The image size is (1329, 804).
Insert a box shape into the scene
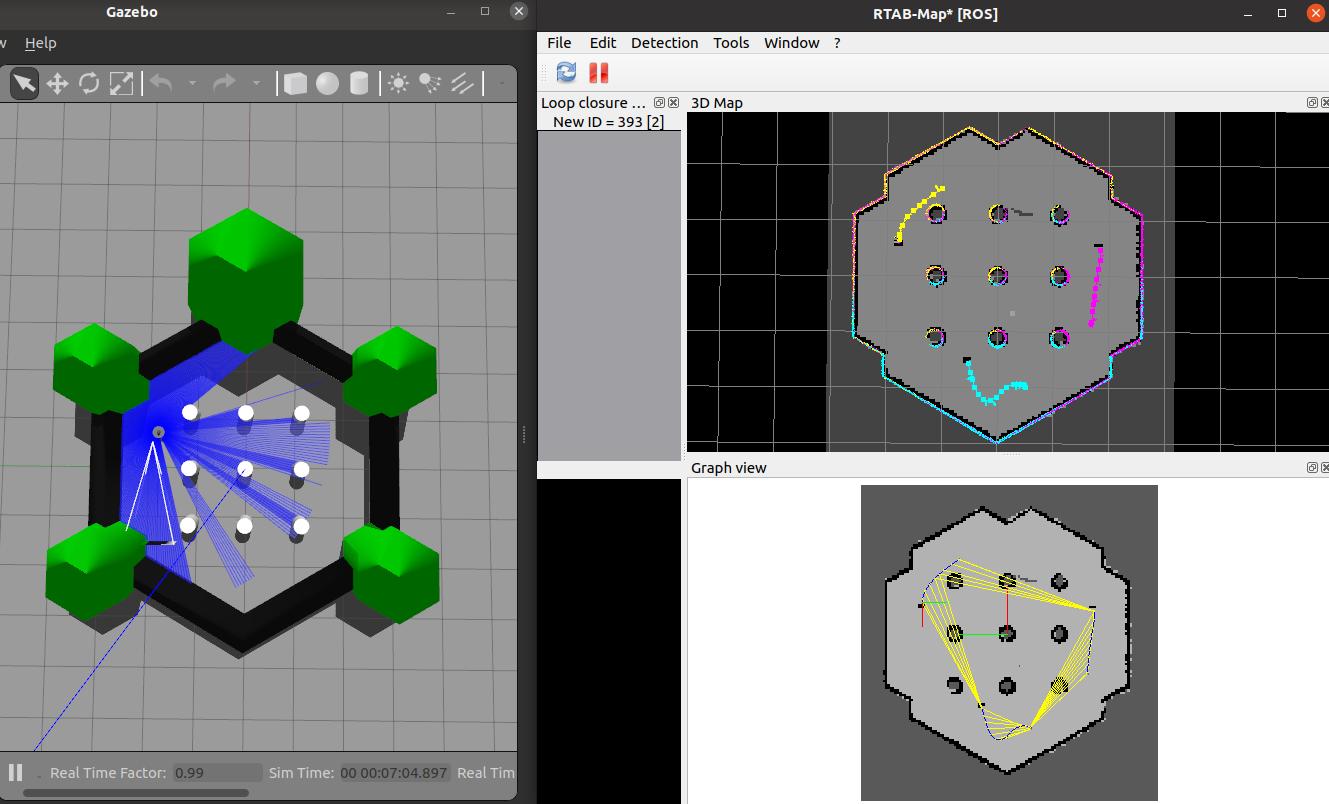coord(295,83)
